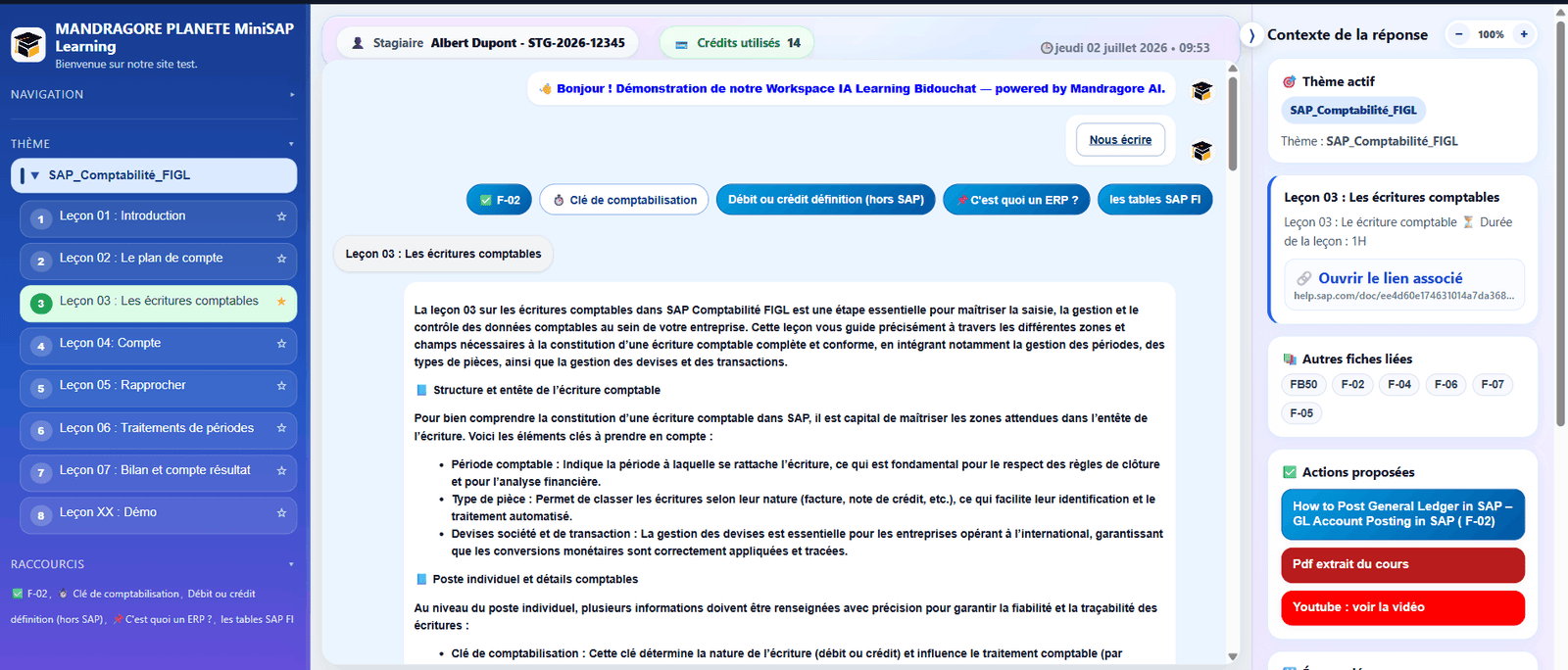Toggle favorite star for Leçon 06 Traitements de périodes

(x=281, y=428)
